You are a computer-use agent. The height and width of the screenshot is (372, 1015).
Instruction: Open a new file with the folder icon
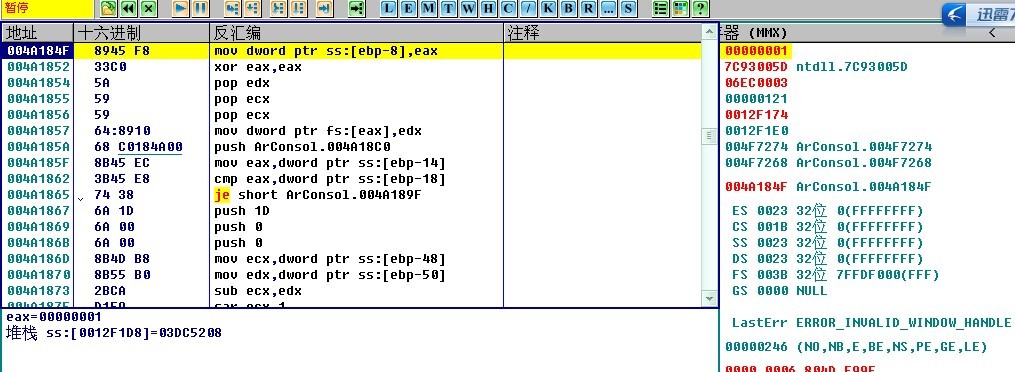pyautogui.click(x=109, y=8)
